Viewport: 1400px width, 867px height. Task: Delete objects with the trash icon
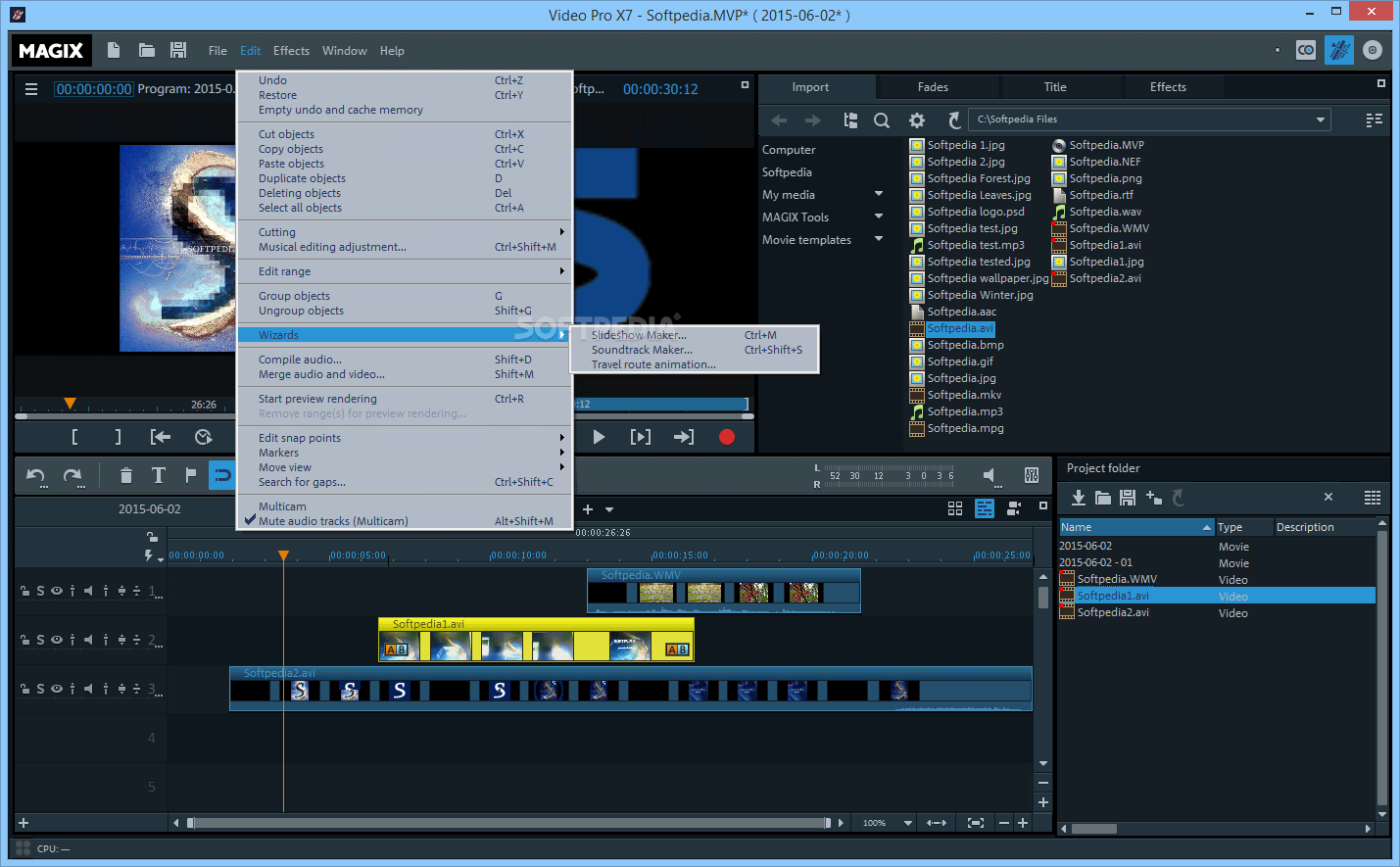(125, 476)
